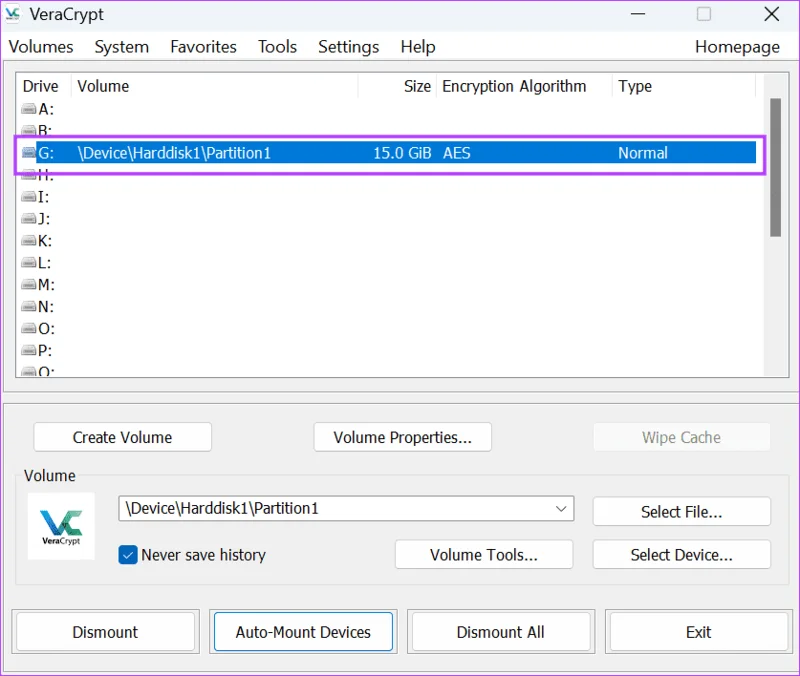The width and height of the screenshot is (800, 676).
Task: Toggle the Never save history checkbox
Action: click(128, 555)
